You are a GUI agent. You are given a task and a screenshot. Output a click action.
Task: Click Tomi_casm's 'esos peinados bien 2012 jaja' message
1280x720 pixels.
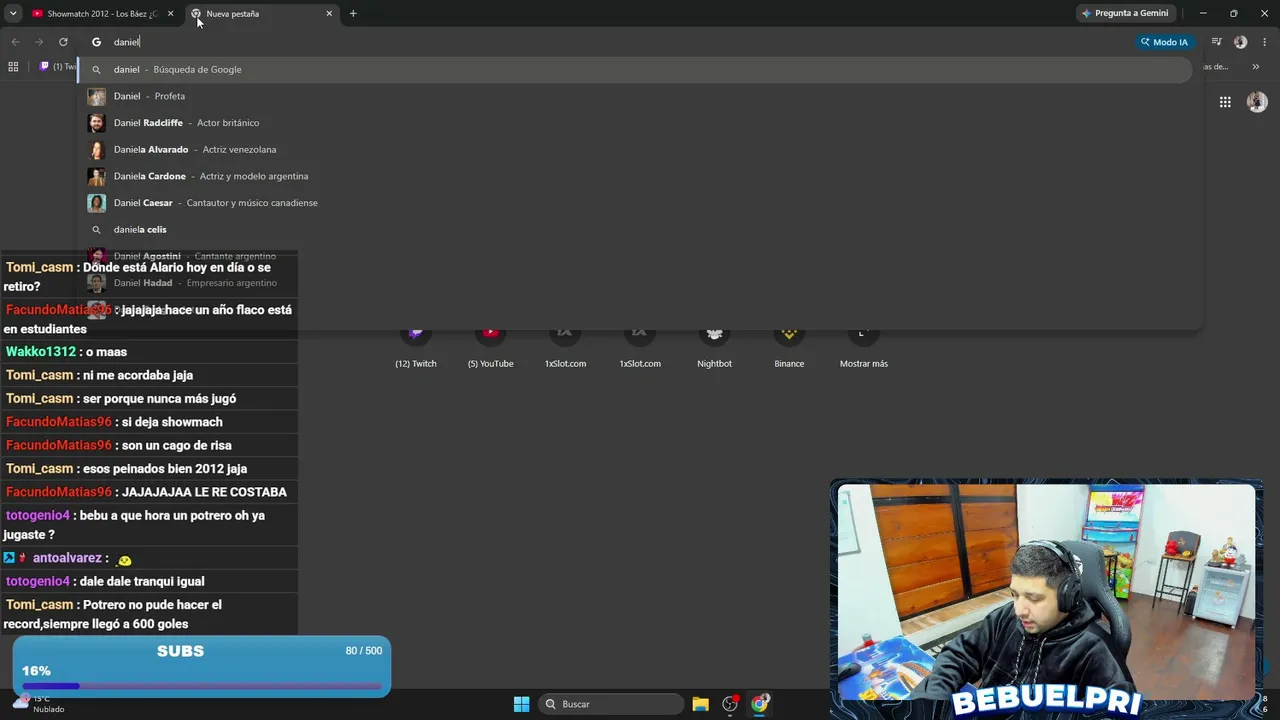pyautogui.click(x=149, y=469)
